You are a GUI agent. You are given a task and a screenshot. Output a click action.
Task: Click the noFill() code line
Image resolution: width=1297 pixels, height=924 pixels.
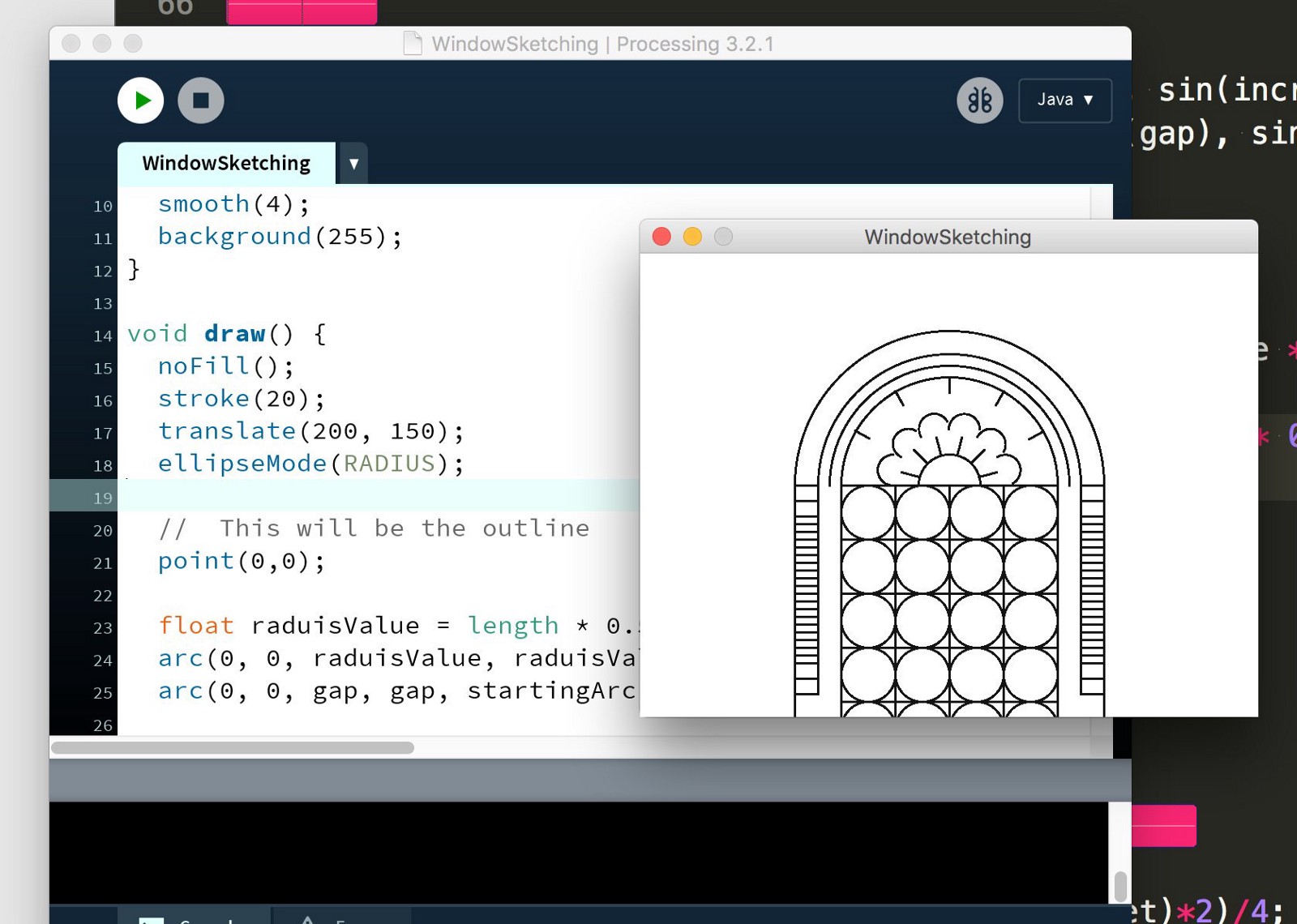pyautogui.click(x=226, y=366)
